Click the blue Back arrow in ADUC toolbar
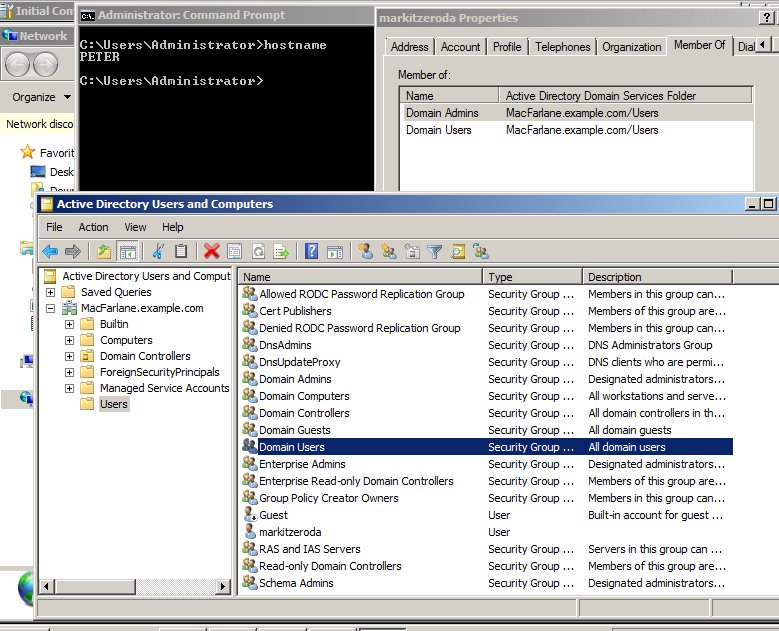The height and width of the screenshot is (631, 779). pyautogui.click(x=50, y=251)
